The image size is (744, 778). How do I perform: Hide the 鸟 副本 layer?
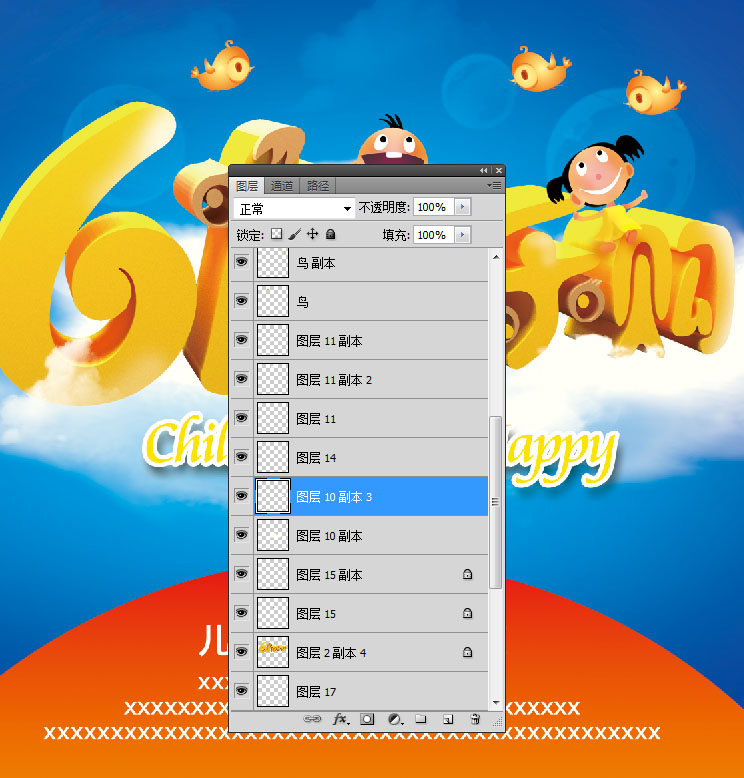[x=242, y=262]
